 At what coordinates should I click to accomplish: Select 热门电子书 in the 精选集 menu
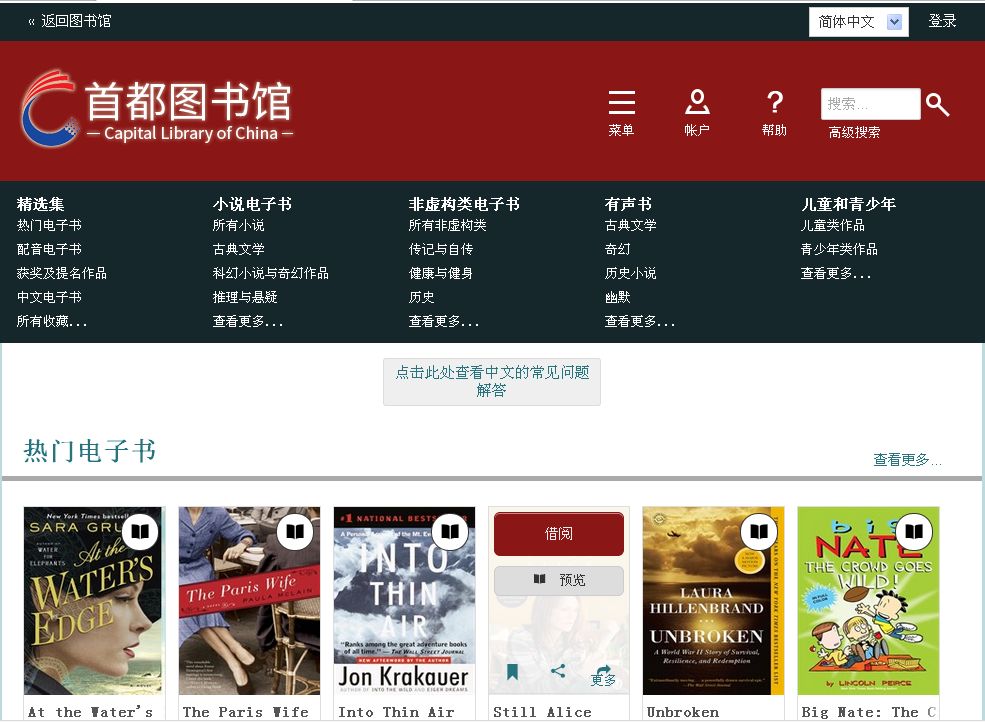[x=49, y=226]
